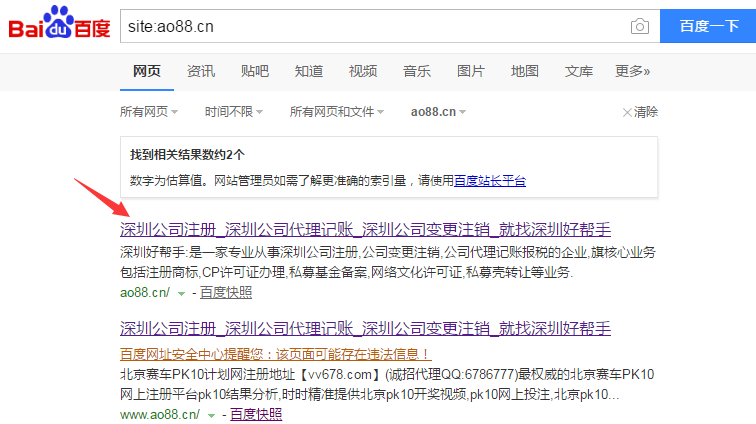Open 百度快照 for the ao88.cn/ result
The height and width of the screenshot is (424, 756).
click(226, 293)
